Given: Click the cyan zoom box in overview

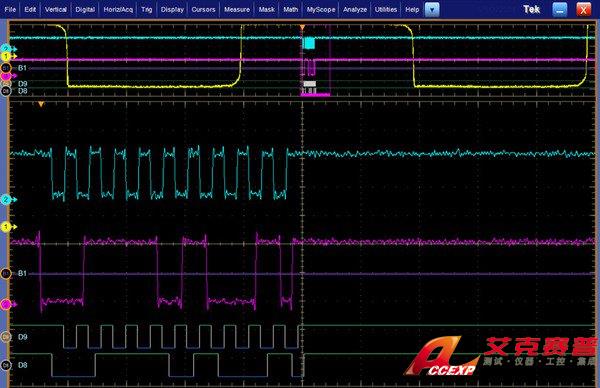Looking at the screenshot, I should [309, 43].
